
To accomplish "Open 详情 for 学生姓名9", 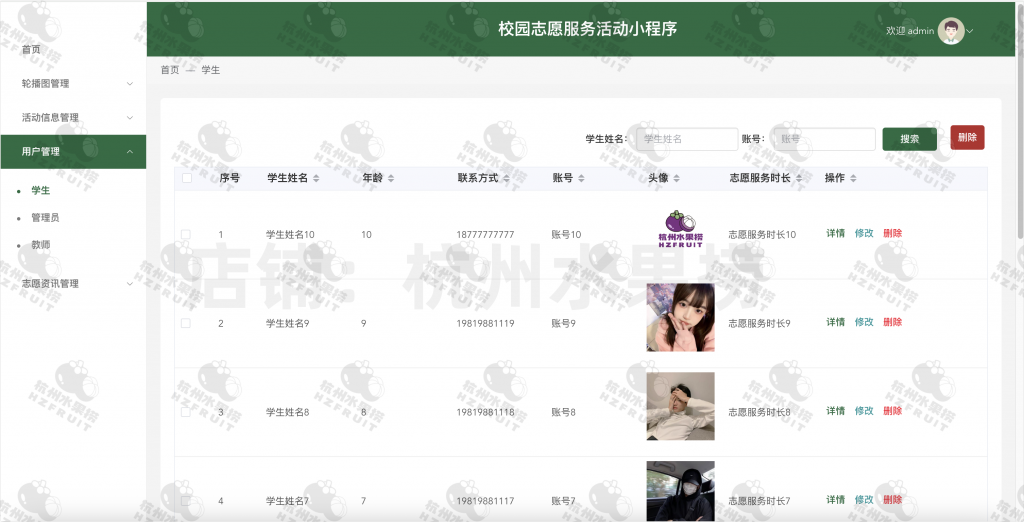I will (835, 322).
